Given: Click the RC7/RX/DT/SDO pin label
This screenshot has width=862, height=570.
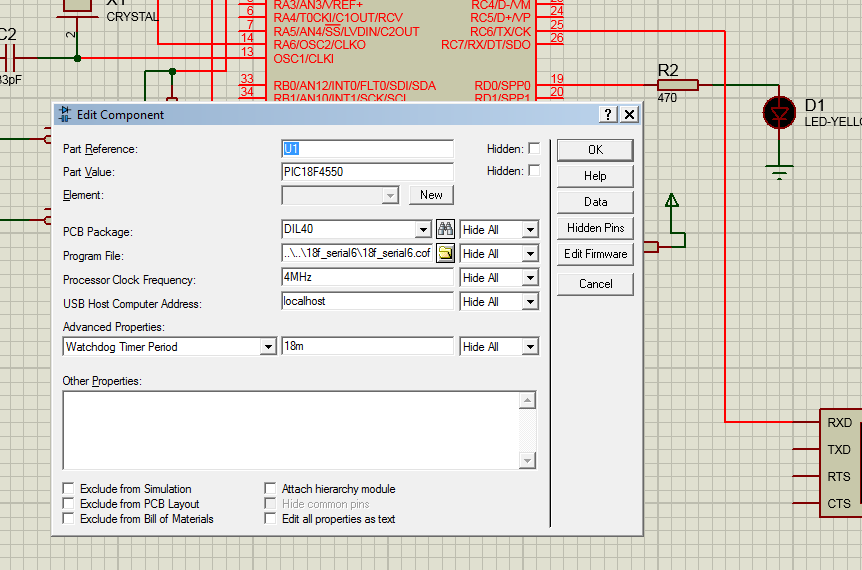Looking at the screenshot, I should point(485,45).
